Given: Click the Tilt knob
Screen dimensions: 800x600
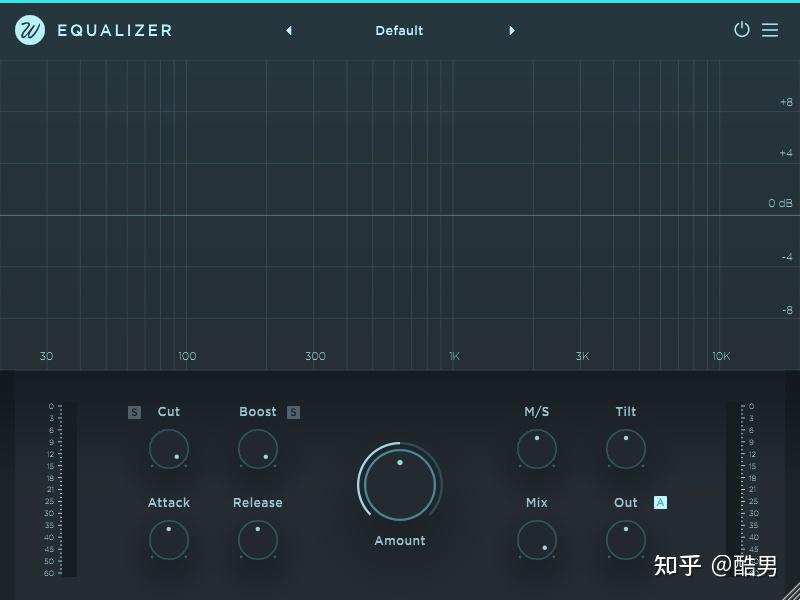Looking at the screenshot, I should pos(626,449).
